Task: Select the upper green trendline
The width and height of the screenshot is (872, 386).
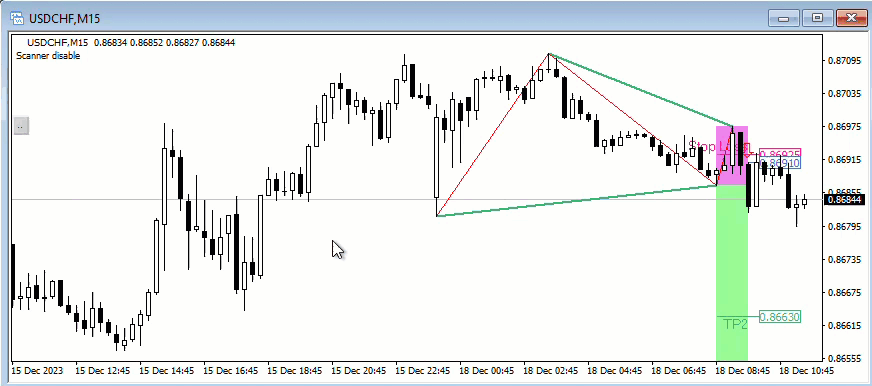Action: (641, 90)
